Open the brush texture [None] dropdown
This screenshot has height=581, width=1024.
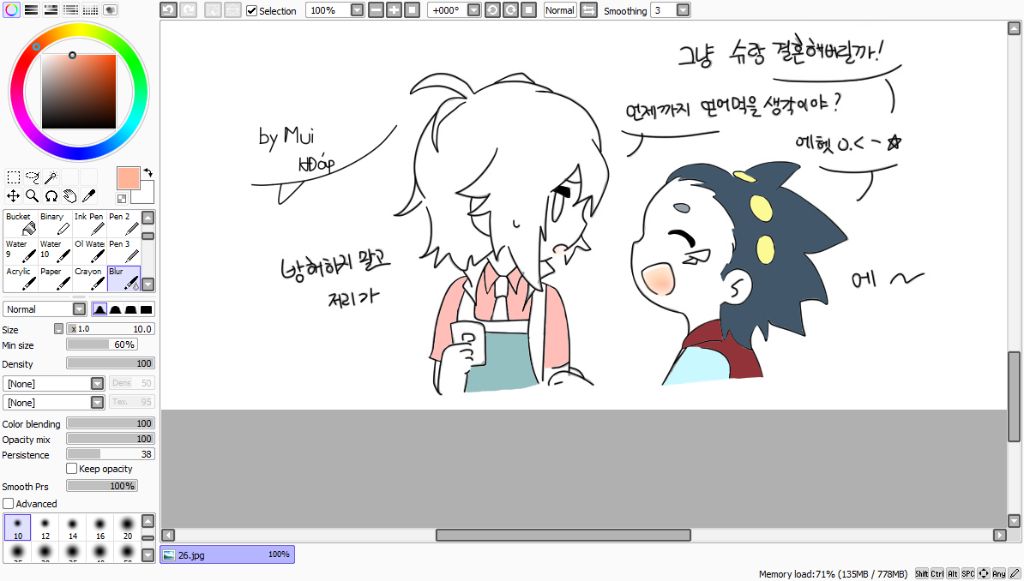click(54, 402)
